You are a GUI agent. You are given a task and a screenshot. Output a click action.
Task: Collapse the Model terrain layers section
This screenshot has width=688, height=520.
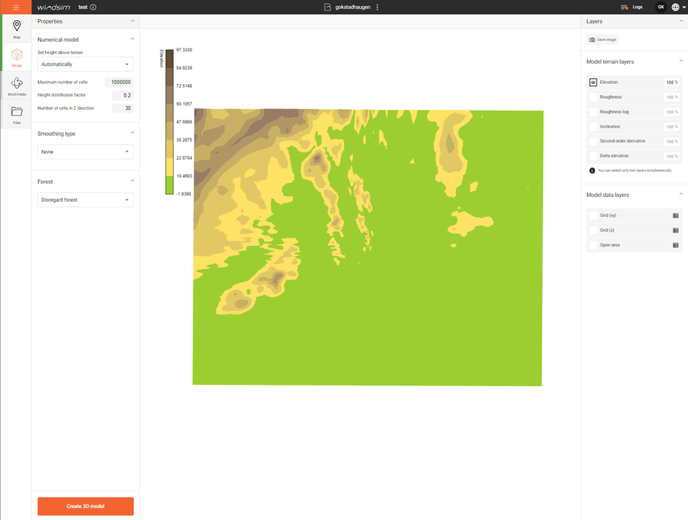[x=680, y=61]
